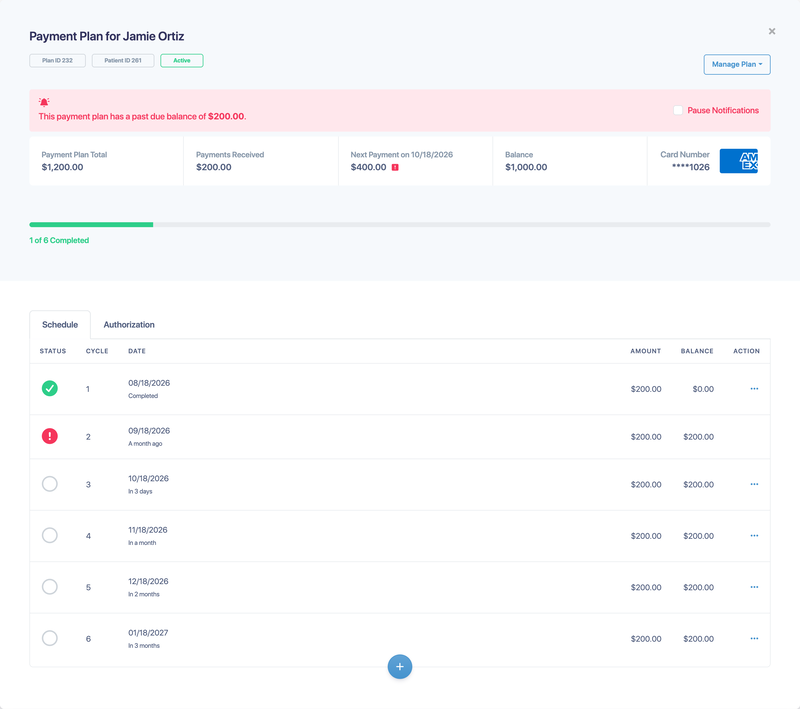Click the red overdue alert icon for cycle 2

click(49, 436)
